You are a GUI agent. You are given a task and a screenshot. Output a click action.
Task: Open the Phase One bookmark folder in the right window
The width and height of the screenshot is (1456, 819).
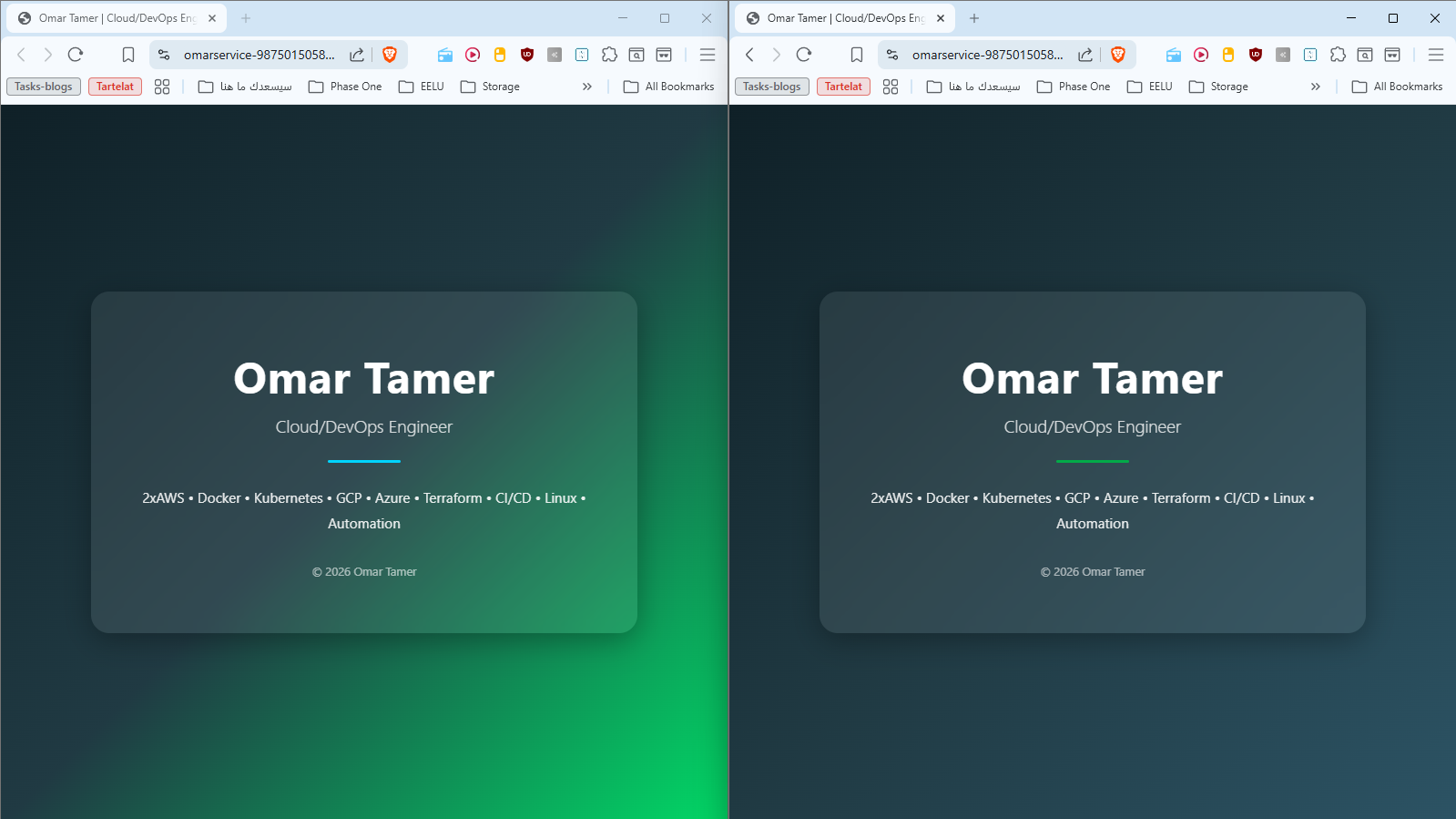pos(1074,87)
